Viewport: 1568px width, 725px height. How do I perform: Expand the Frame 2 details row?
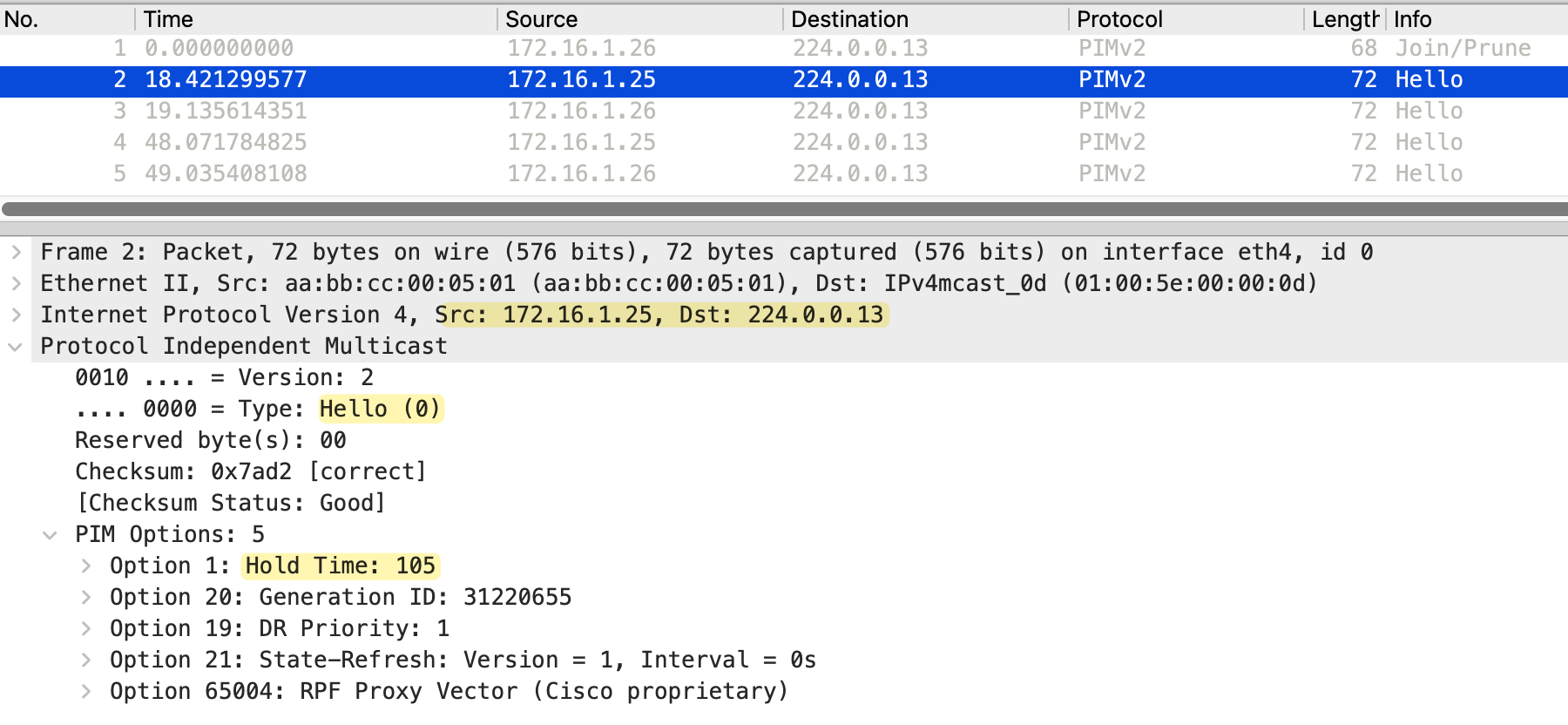pyautogui.click(x=16, y=253)
